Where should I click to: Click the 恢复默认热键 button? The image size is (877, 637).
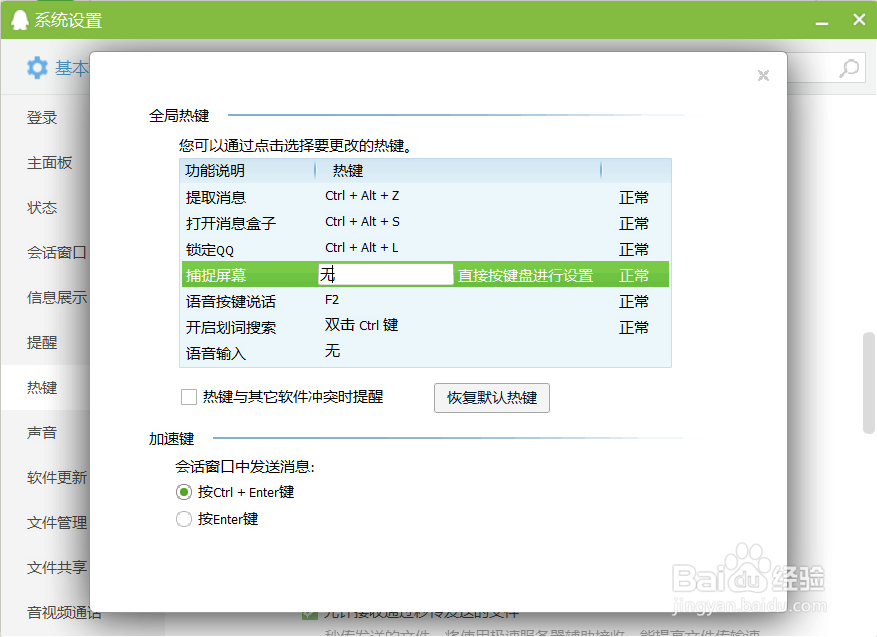click(x=492, y=398)
